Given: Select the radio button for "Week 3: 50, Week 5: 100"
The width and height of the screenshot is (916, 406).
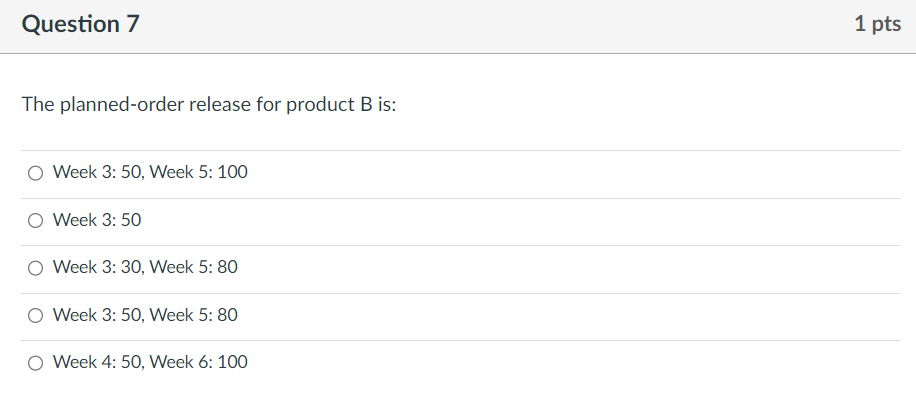Looking at the screenshot, I should tap(36, 173).
